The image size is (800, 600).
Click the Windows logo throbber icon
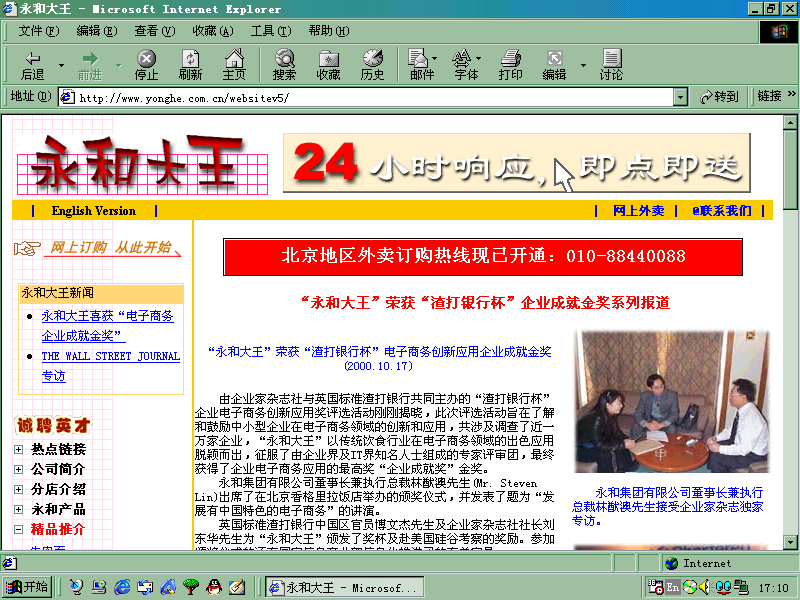click(779, 32)
